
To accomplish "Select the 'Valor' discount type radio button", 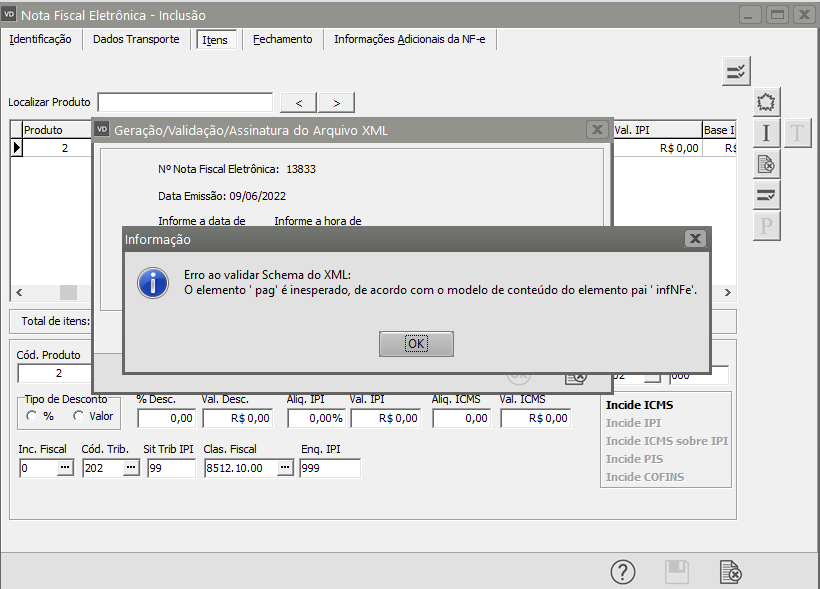I will click(78, 416).
